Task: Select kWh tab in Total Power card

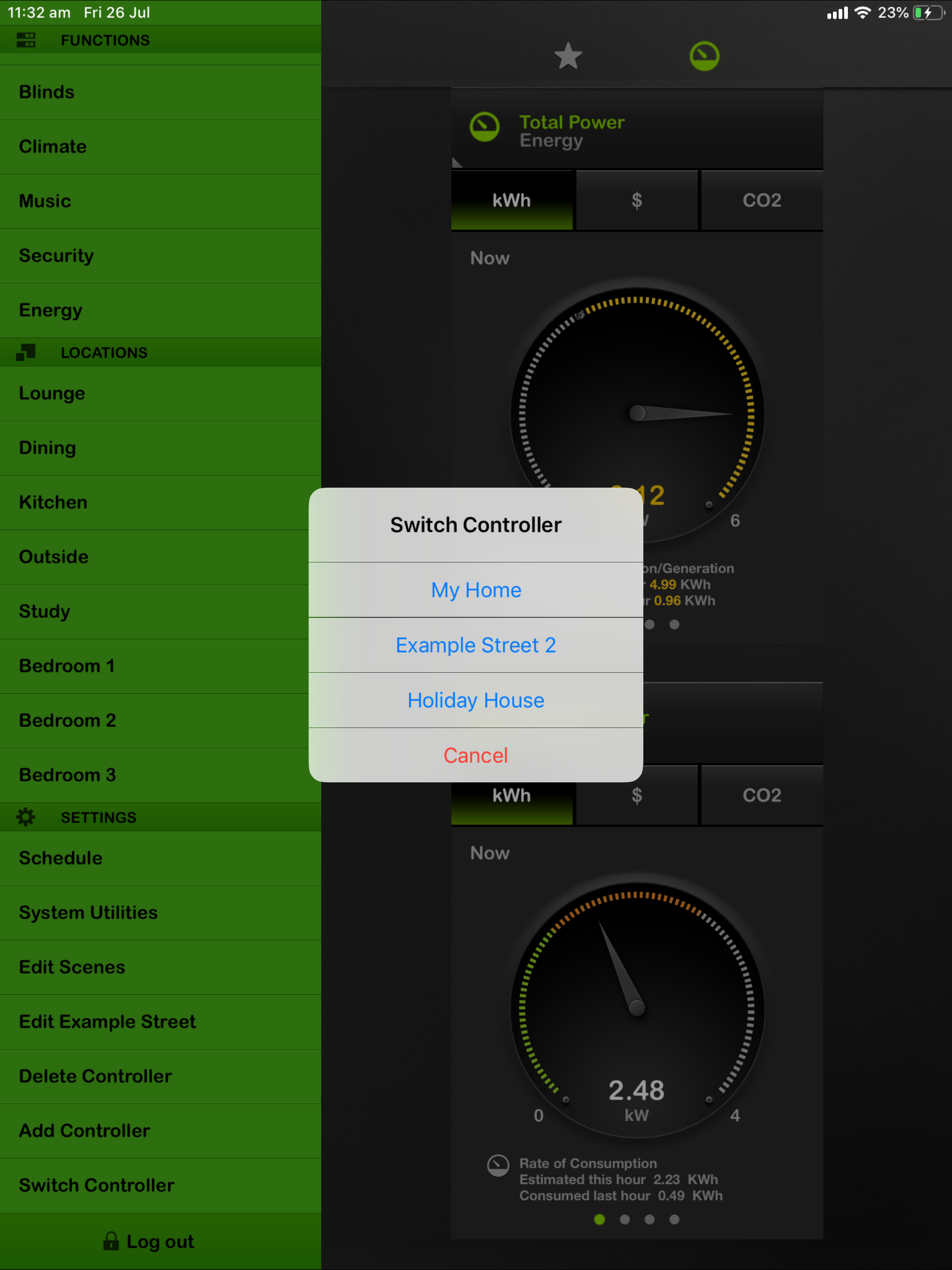Action: pyautogui.click(x=512, y=200)
